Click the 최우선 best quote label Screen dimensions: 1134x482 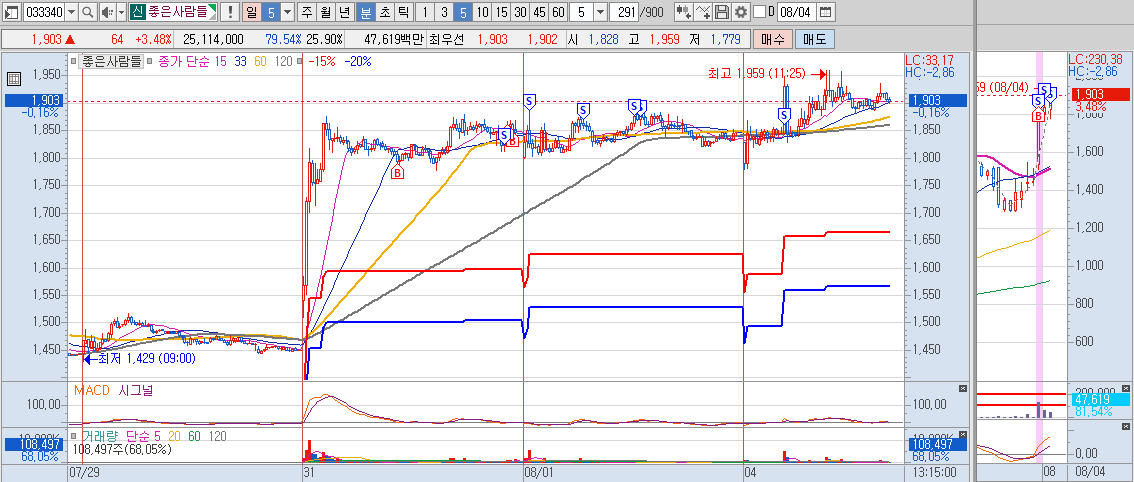click(449, 39)
